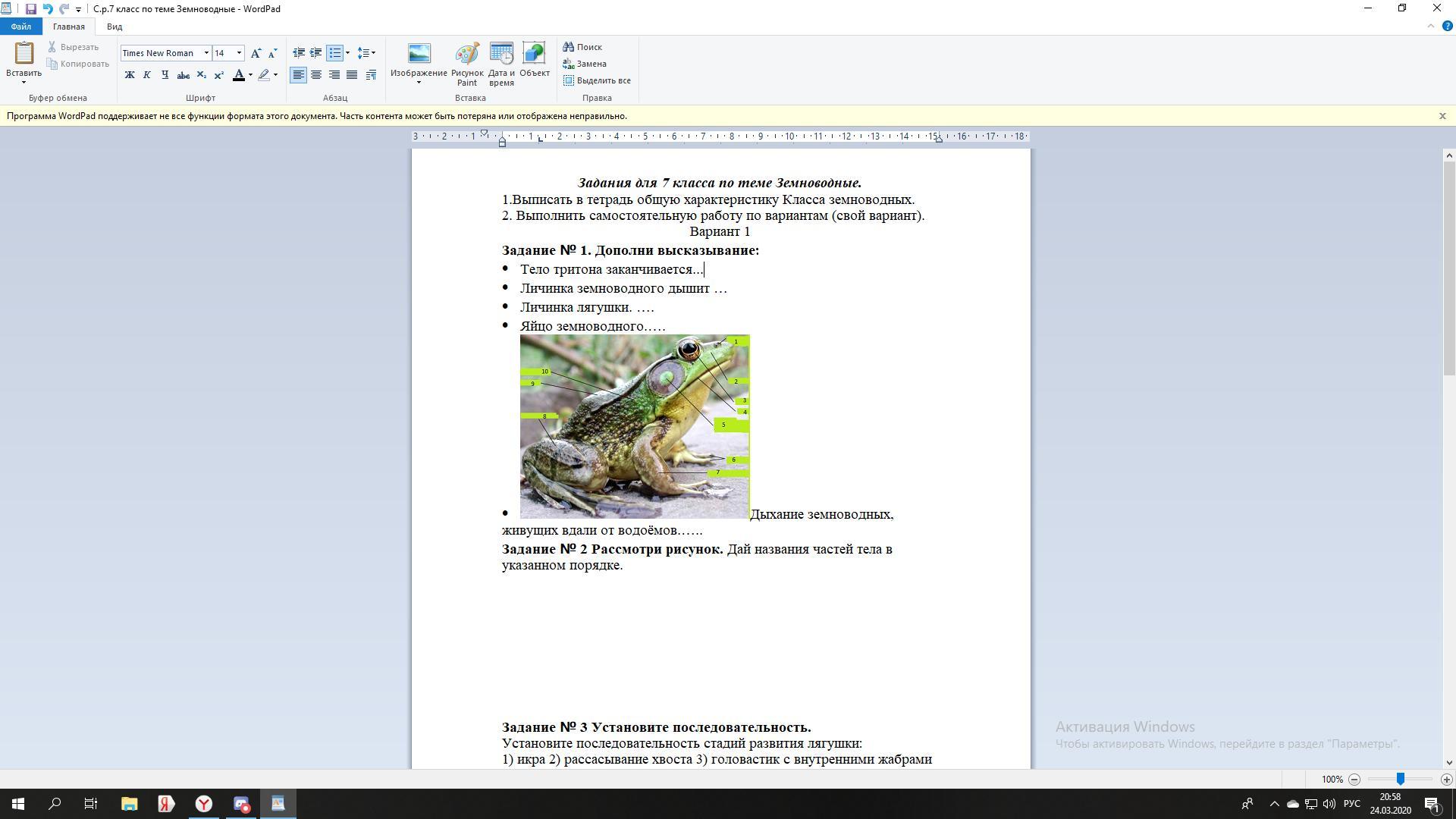Increase font size with grow button

[256, 53]
